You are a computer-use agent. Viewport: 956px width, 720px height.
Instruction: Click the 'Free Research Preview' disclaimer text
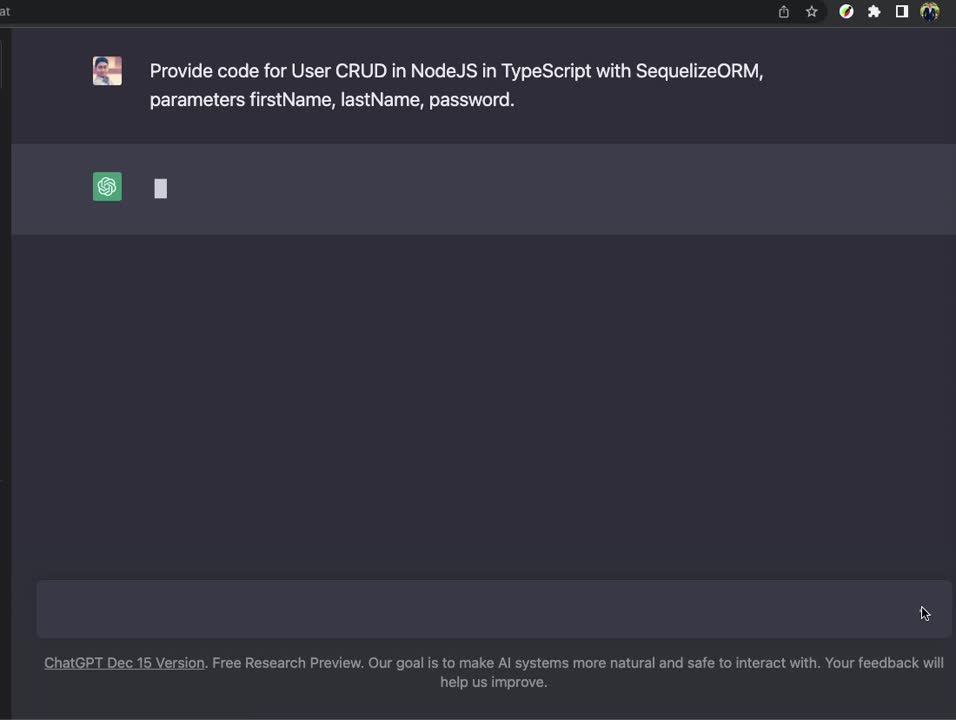(x=287, y=663)
